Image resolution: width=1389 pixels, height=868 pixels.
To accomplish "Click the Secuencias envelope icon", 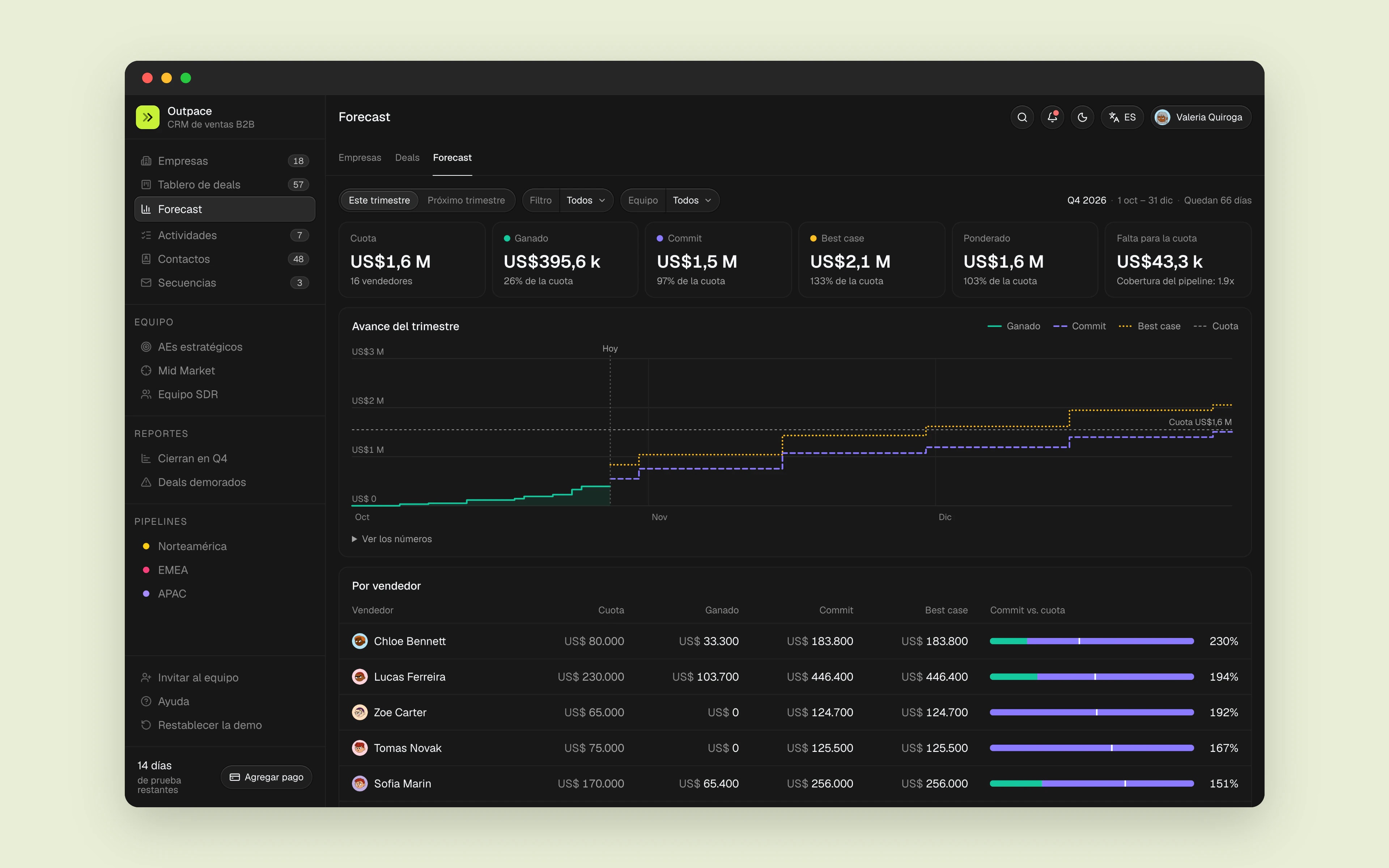I will pos(146,282).
